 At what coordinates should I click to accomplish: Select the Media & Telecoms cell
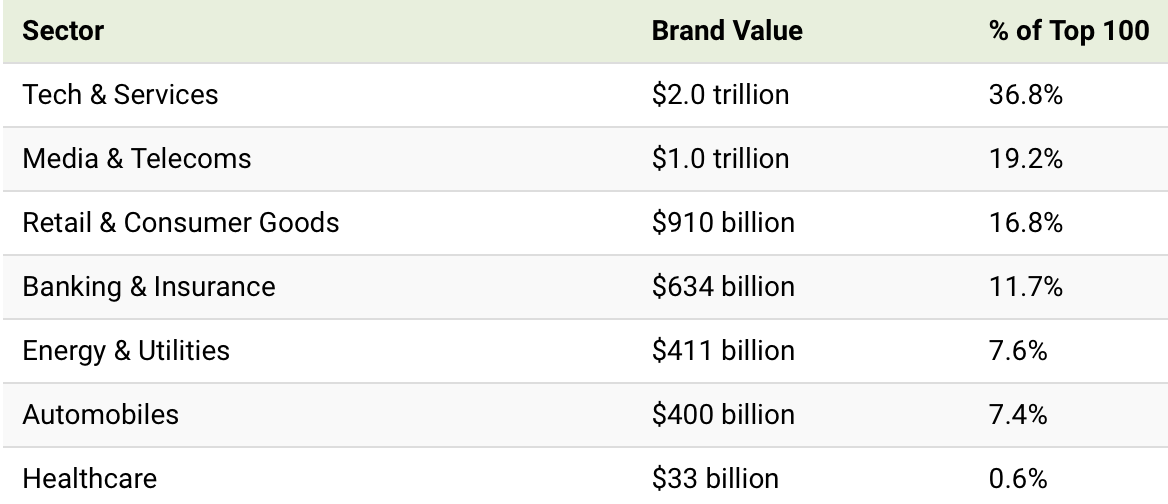pos(137,159)
